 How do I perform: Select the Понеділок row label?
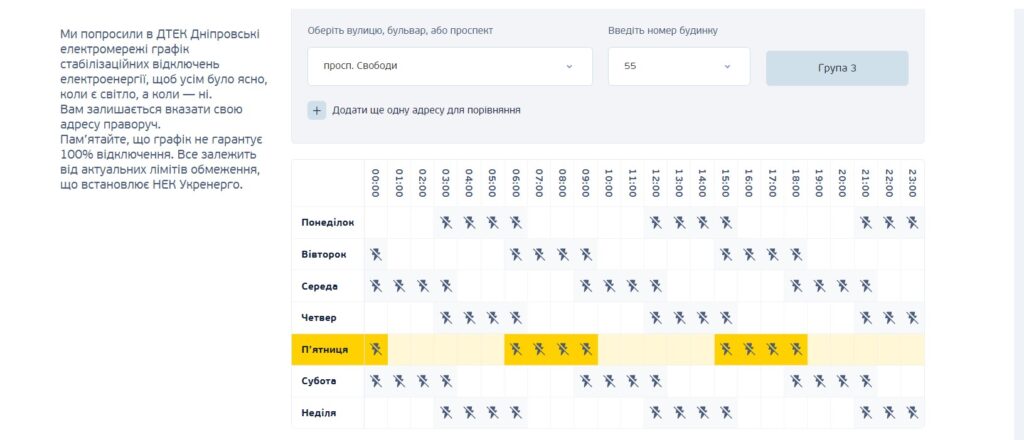328,223
